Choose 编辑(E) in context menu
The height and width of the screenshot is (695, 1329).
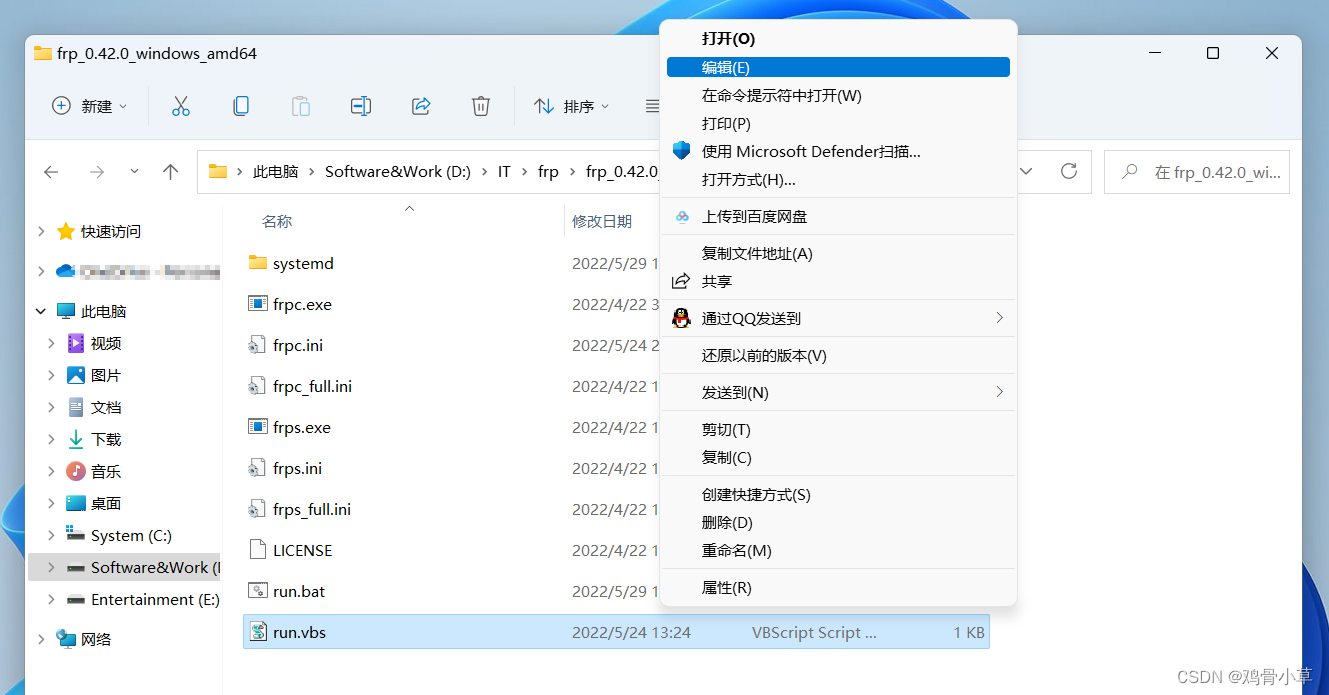(838, 67)
